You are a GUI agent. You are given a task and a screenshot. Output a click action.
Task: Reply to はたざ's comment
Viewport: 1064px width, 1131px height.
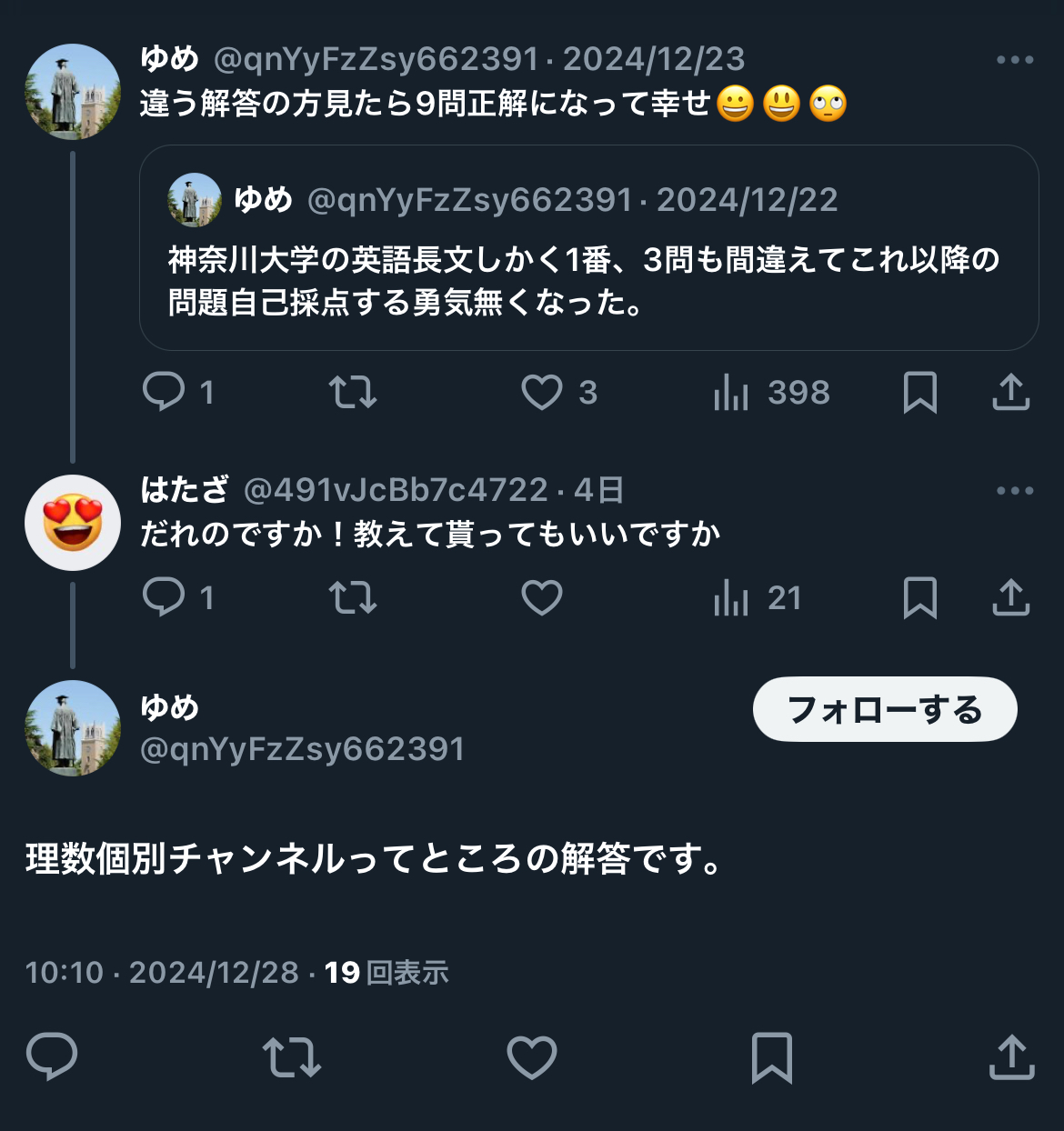tap(178, 598)
